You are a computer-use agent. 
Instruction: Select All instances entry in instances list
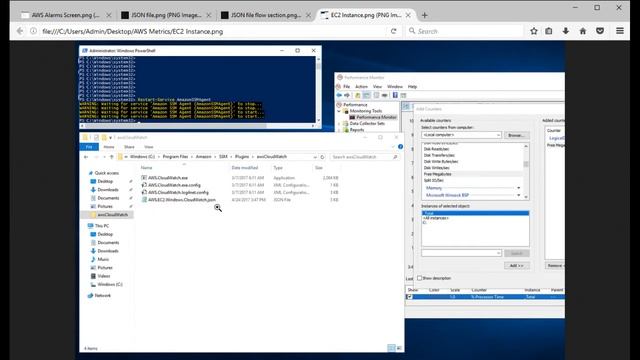(436, 218)
